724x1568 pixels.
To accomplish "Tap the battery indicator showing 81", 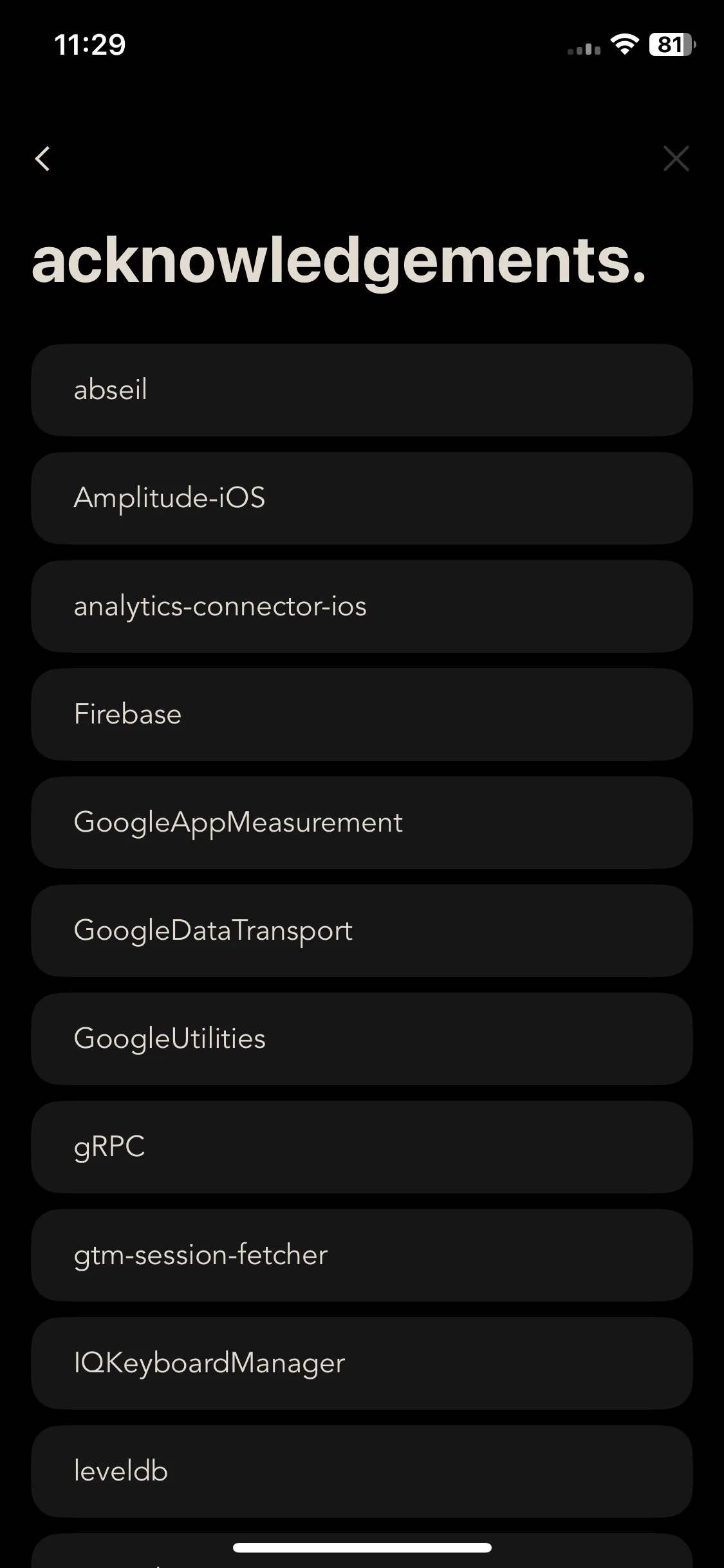I will tap(673, 44).
